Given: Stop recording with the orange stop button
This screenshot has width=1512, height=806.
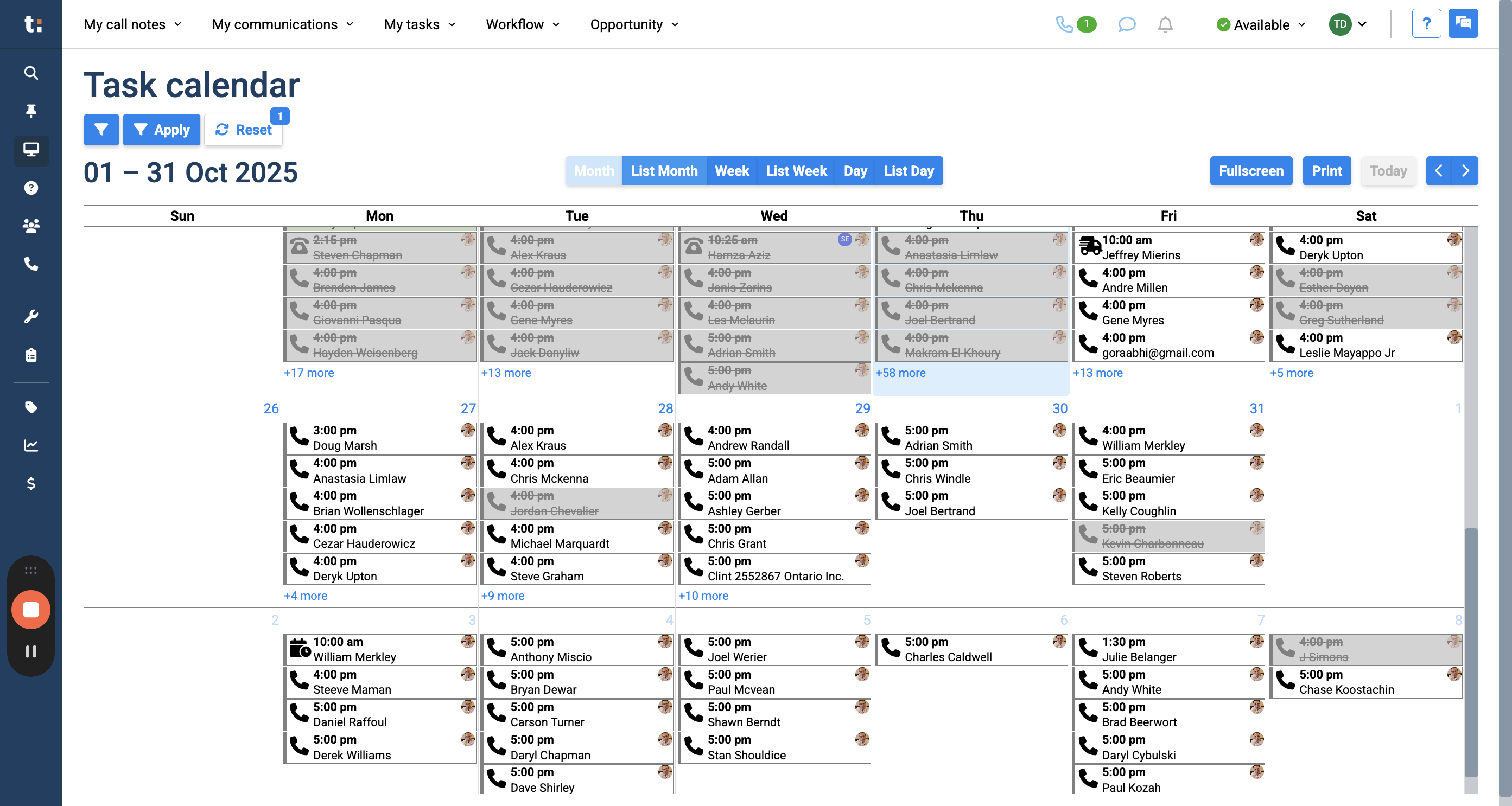Looking at the screenshot, I should [31, 610].
